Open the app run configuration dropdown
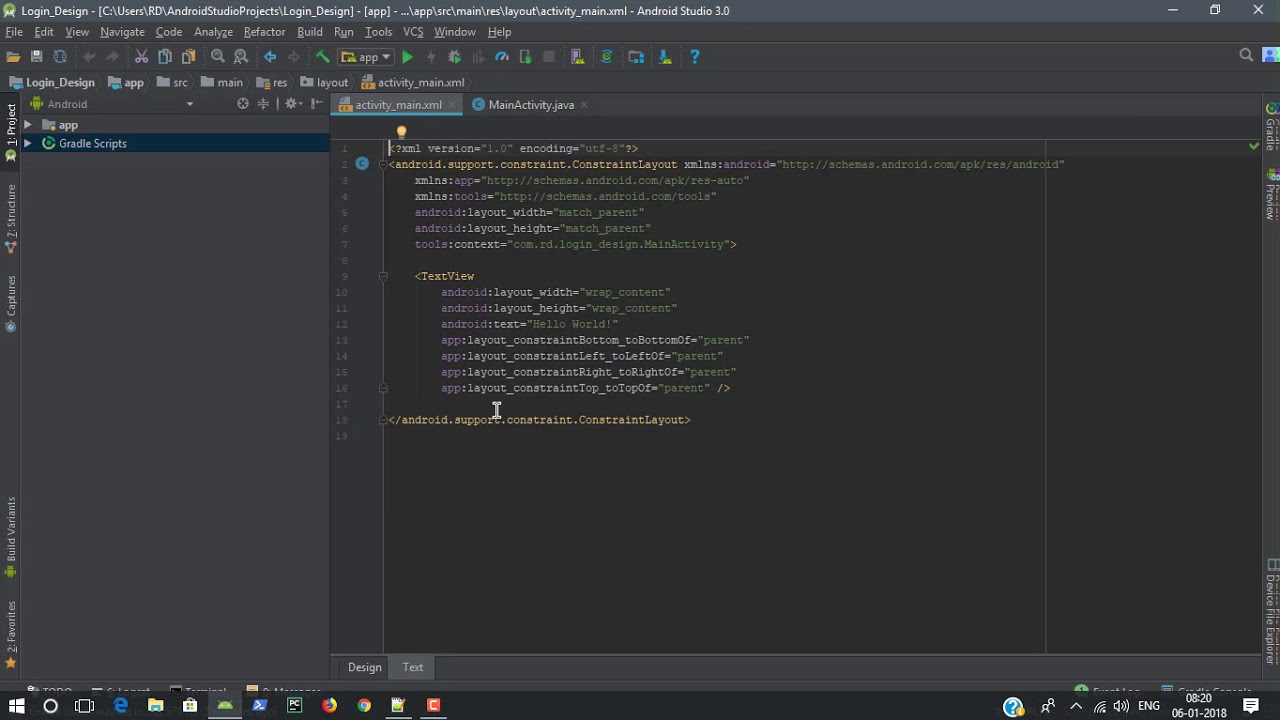The height and width of the screenshot is (720, 1280). point(367,57)
